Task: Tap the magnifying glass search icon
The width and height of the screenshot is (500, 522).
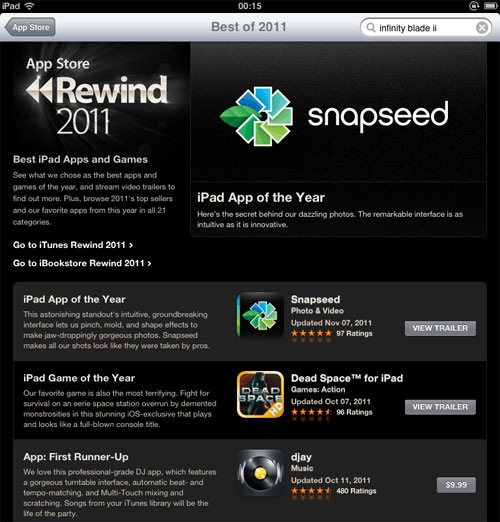Action: pyautogui.click(x=371, y=28)
